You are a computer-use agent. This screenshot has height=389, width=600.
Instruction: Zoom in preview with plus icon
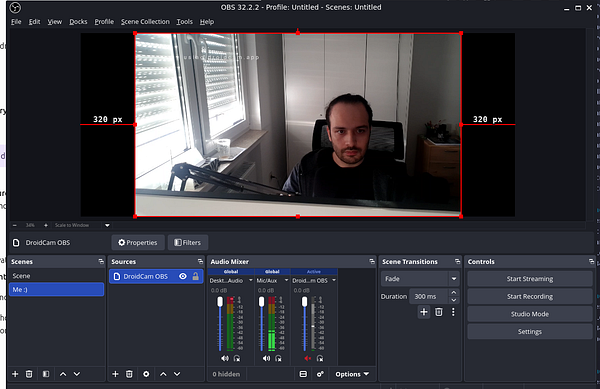coord(46,225)
